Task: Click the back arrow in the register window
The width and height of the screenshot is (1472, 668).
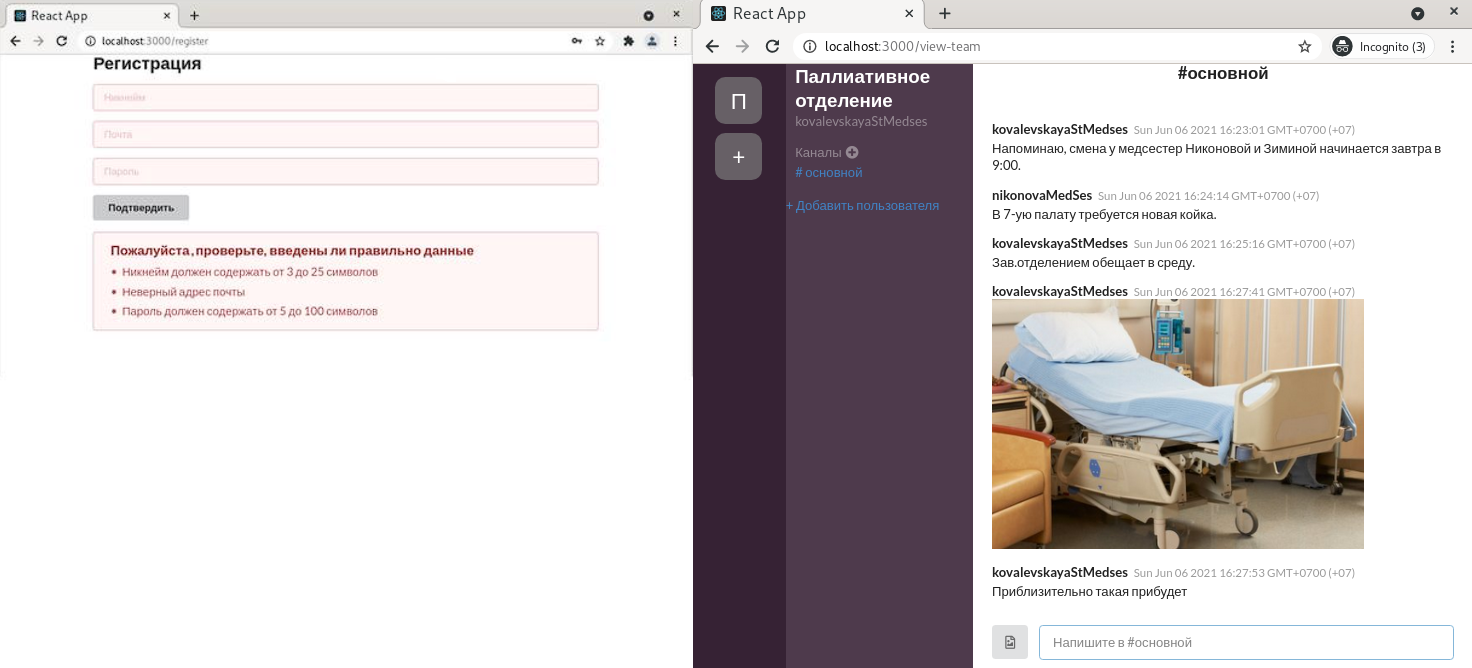Action: click(x=14, y=42)
